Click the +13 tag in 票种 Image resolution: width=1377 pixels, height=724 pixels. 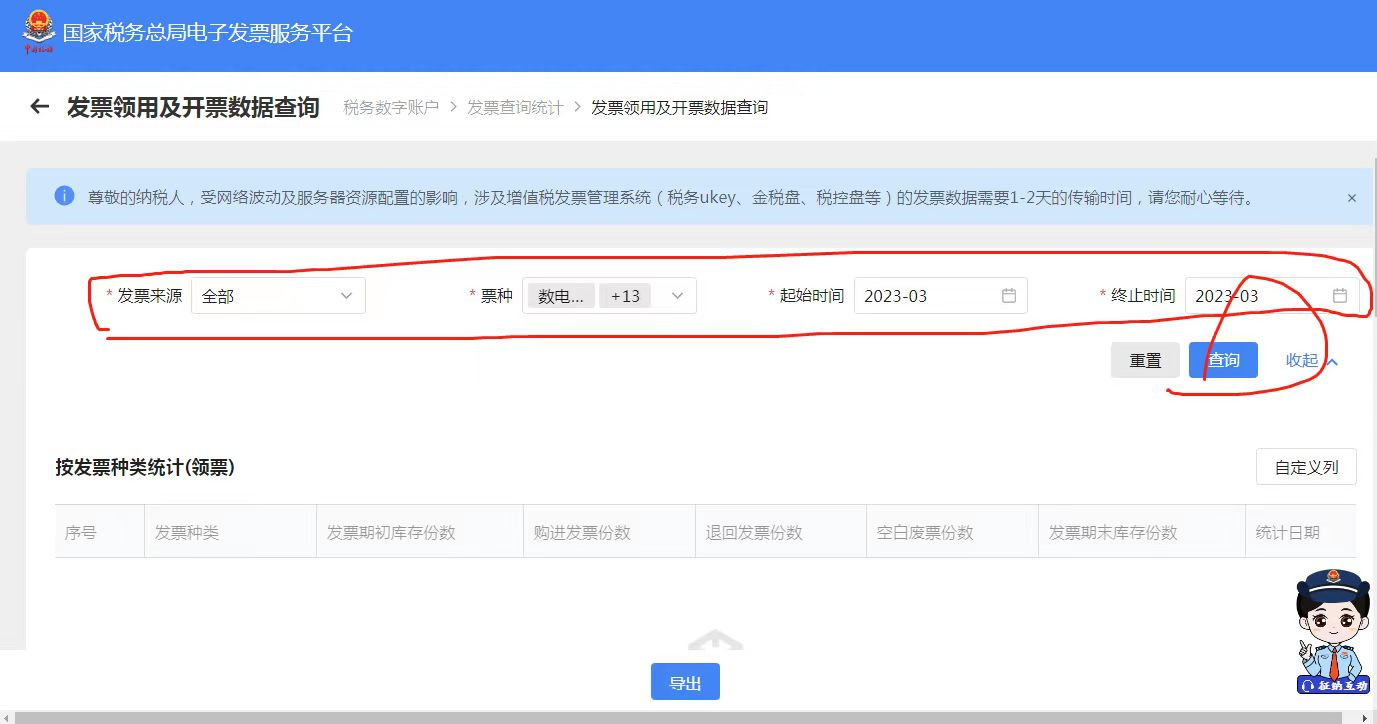(x=625, y=296)
